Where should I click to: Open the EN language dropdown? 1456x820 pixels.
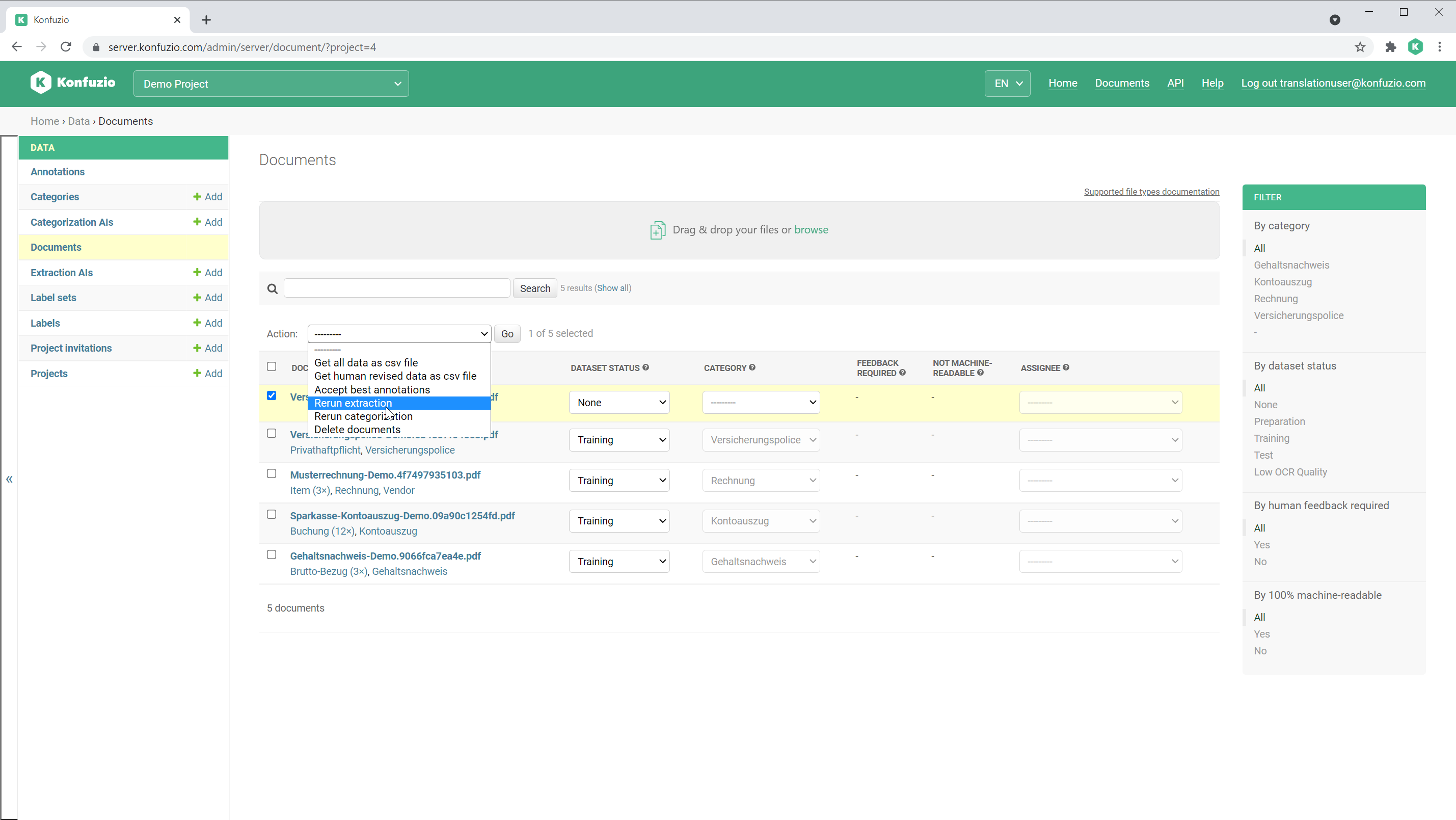pyautogui.click(x=1007, y=84)
